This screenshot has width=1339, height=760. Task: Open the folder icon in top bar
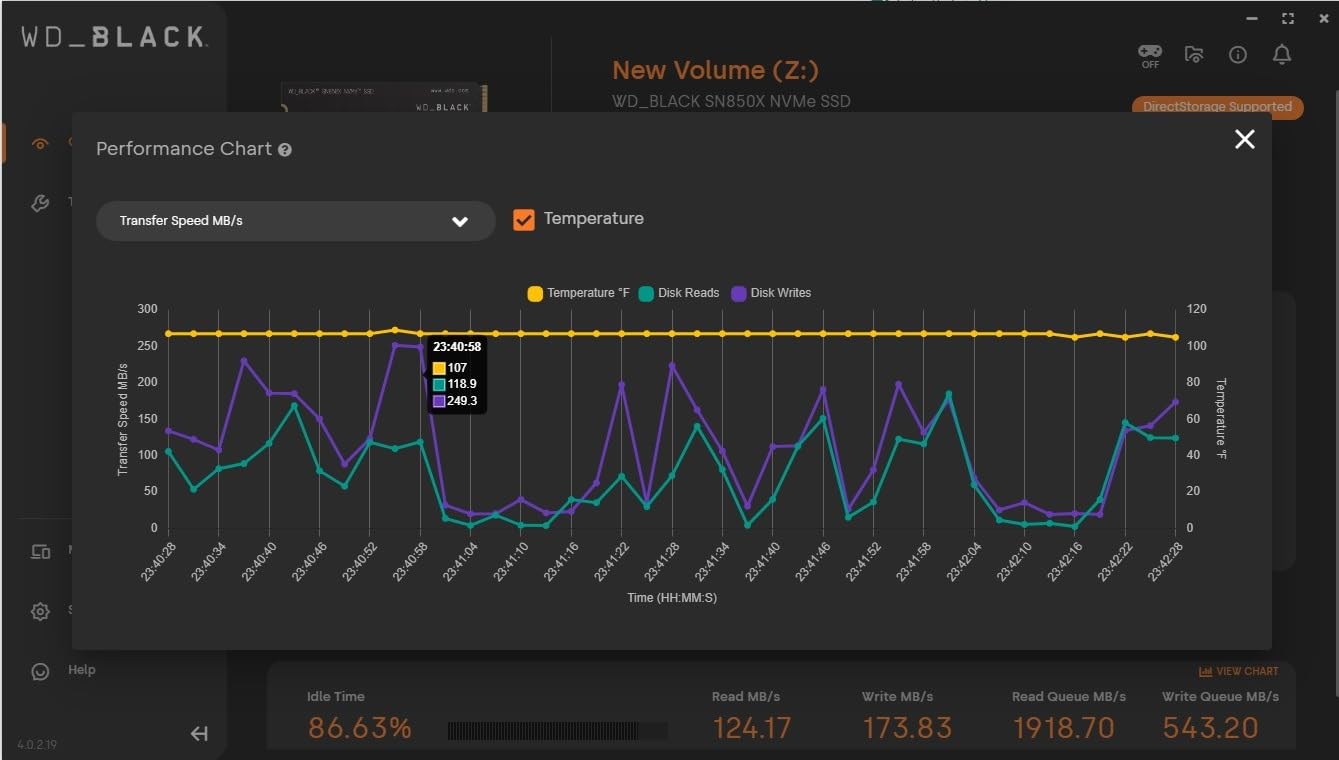[1194, 55]
